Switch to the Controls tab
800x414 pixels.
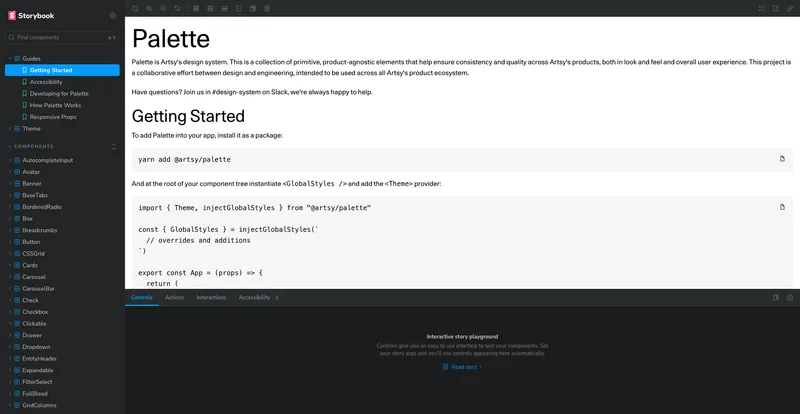point(142,298)
